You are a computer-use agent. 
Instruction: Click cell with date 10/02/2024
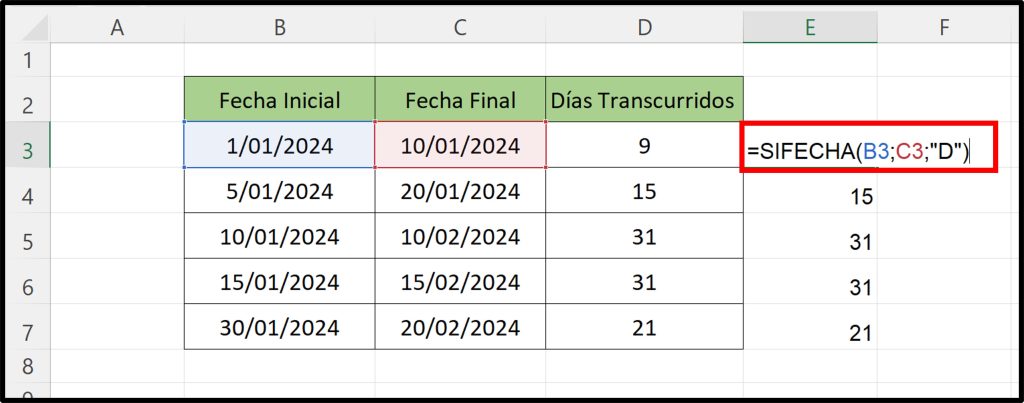pos(460,238)
